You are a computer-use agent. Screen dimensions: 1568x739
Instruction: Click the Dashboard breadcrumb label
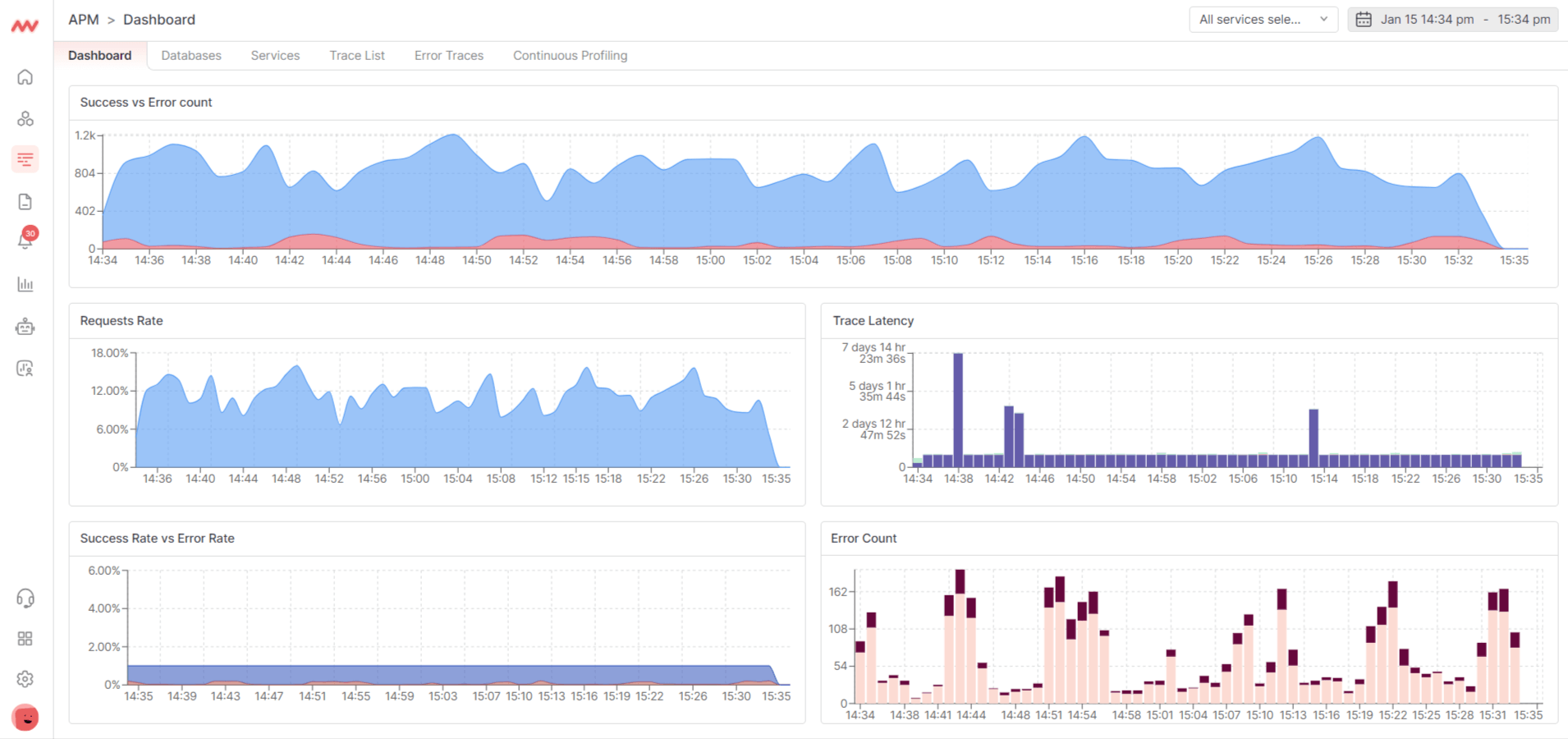(x=158, y=19)
